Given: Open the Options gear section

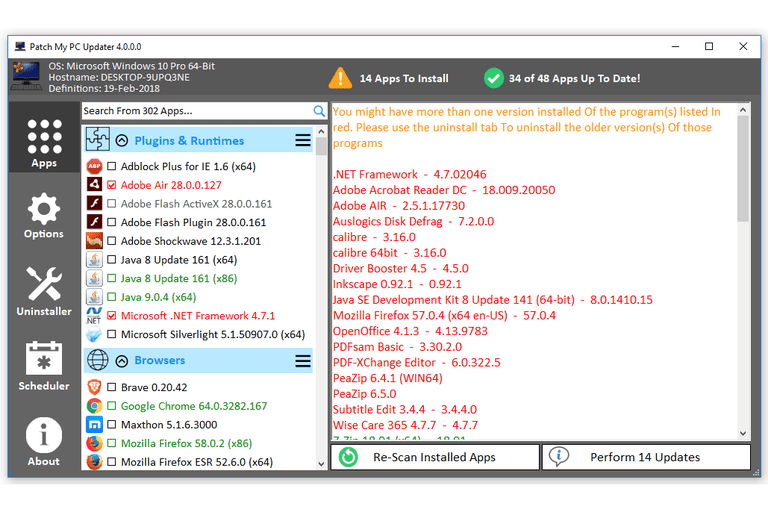Looking at the screenshot, I should click(44, 216).
